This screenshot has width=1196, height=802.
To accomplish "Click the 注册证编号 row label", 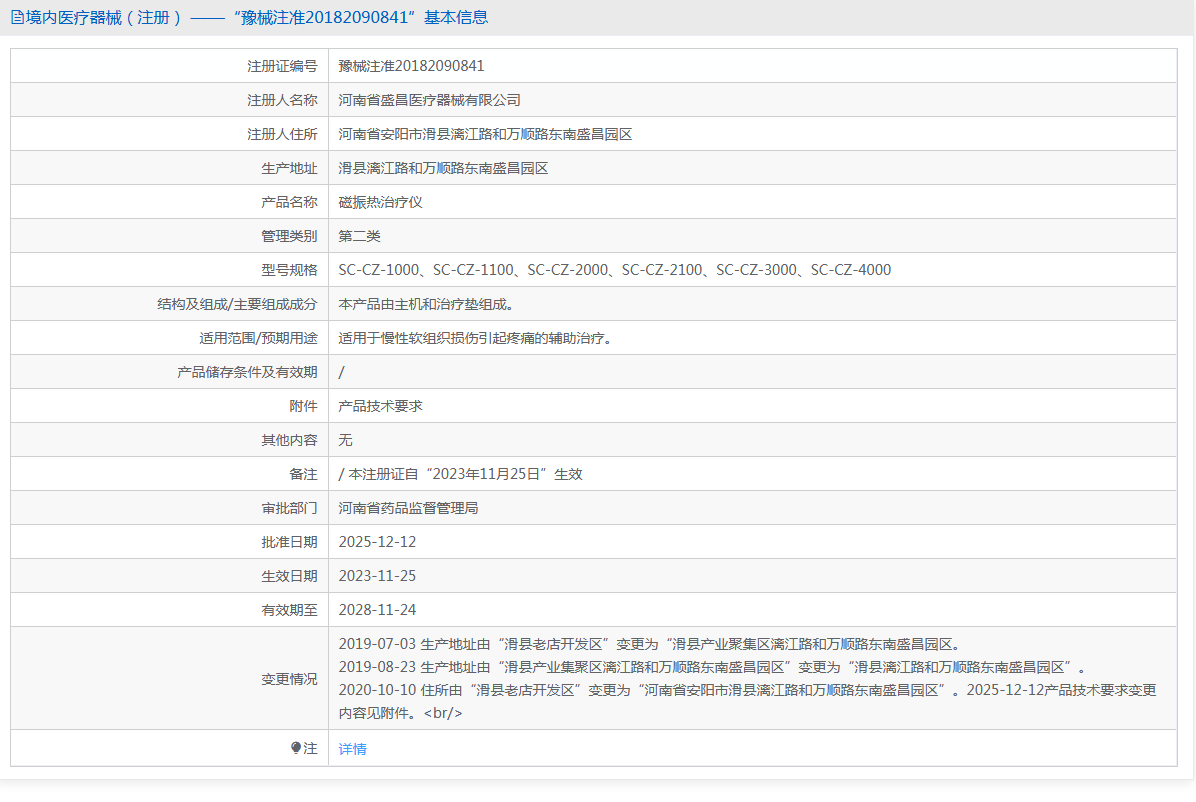I will 282,66.
